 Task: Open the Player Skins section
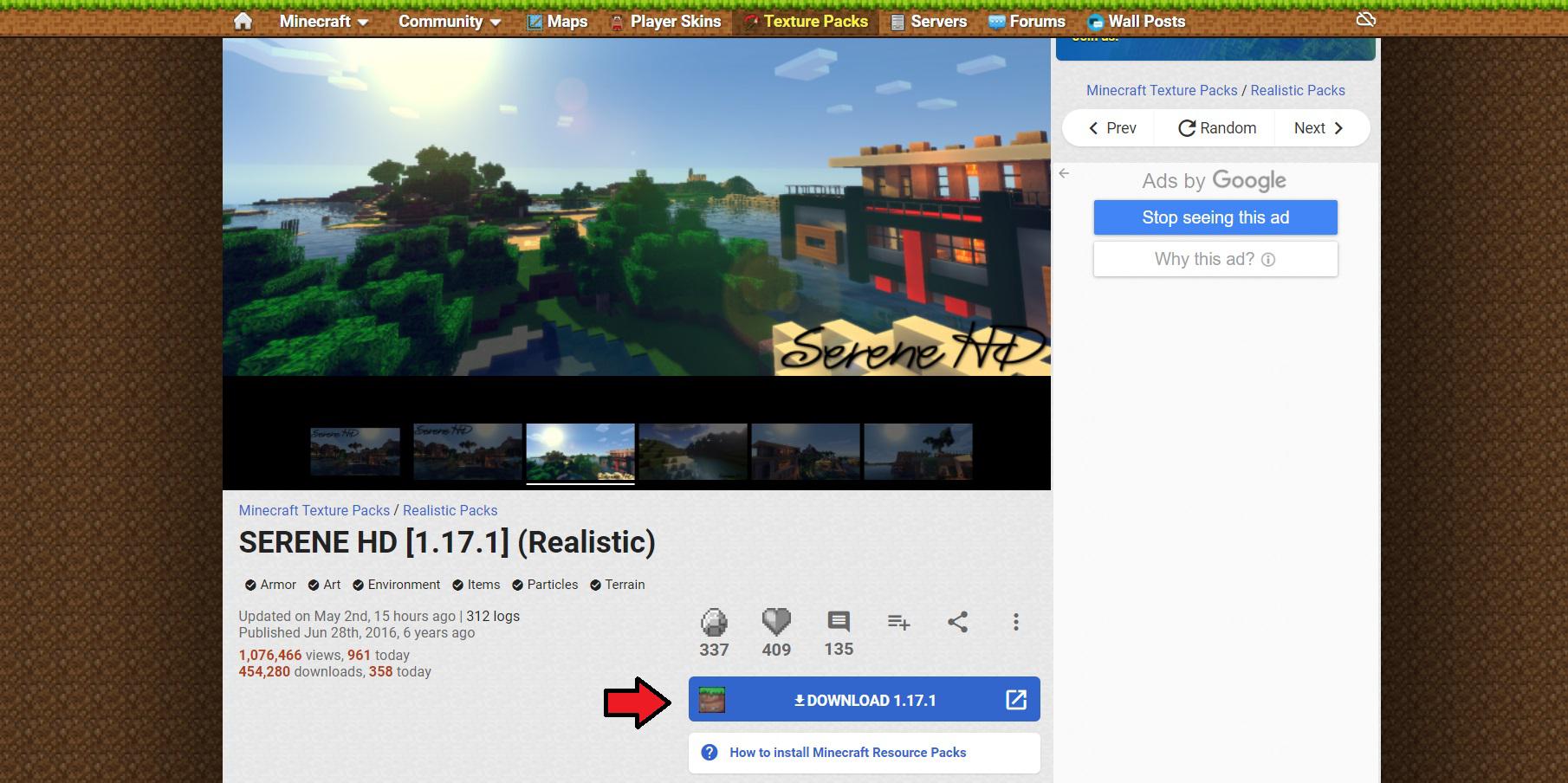pos(665,22)
